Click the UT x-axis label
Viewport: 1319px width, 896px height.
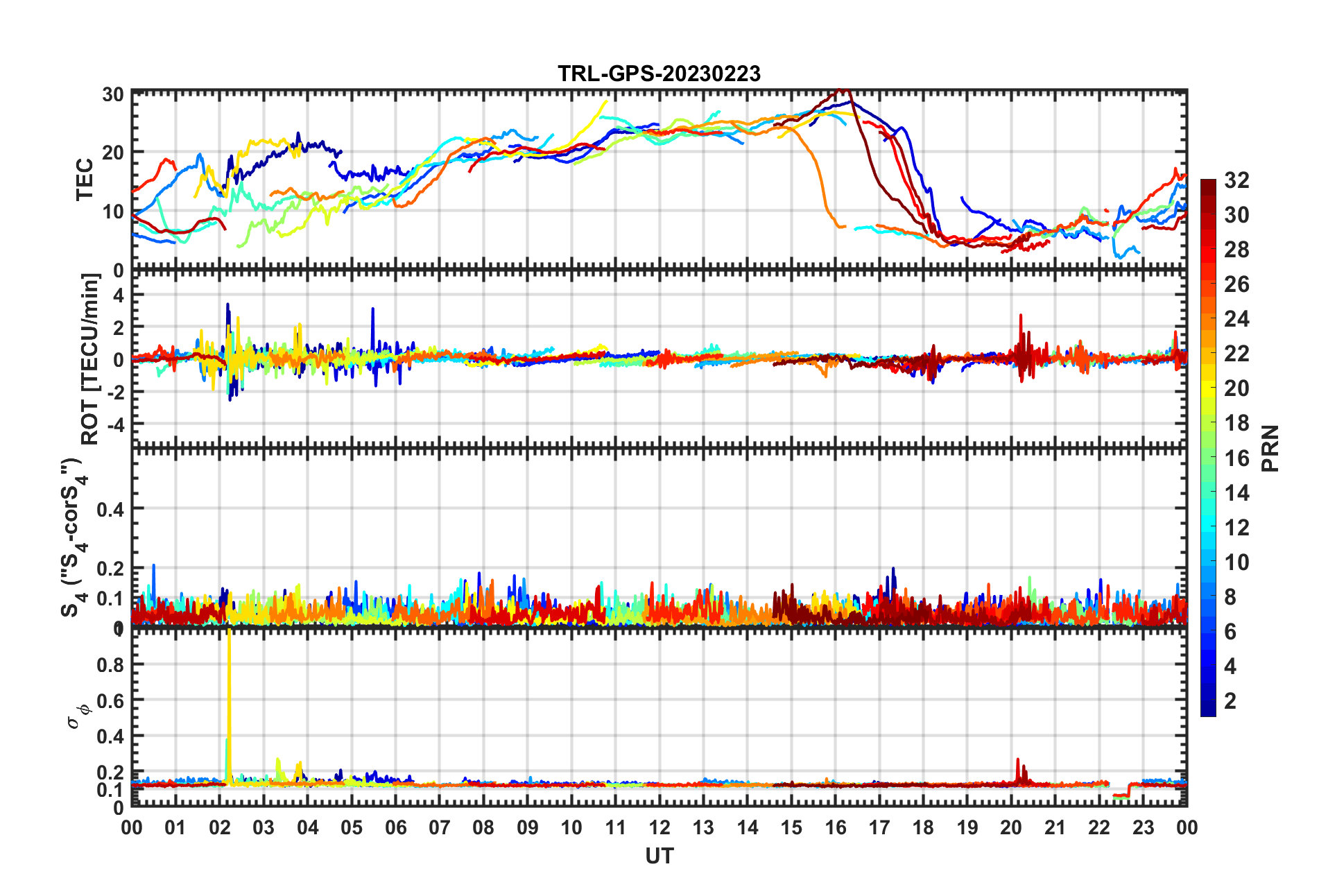tap(659, 856)
